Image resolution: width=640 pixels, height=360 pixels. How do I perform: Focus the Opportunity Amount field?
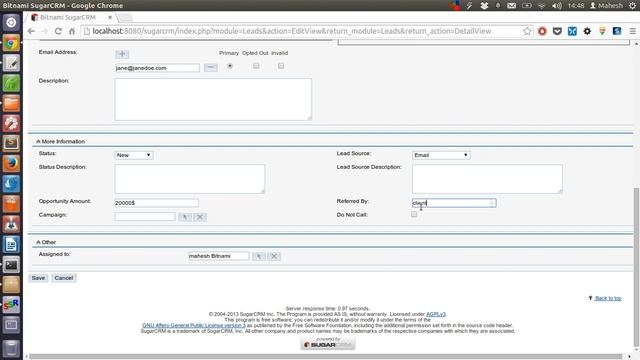click(157, 203)
